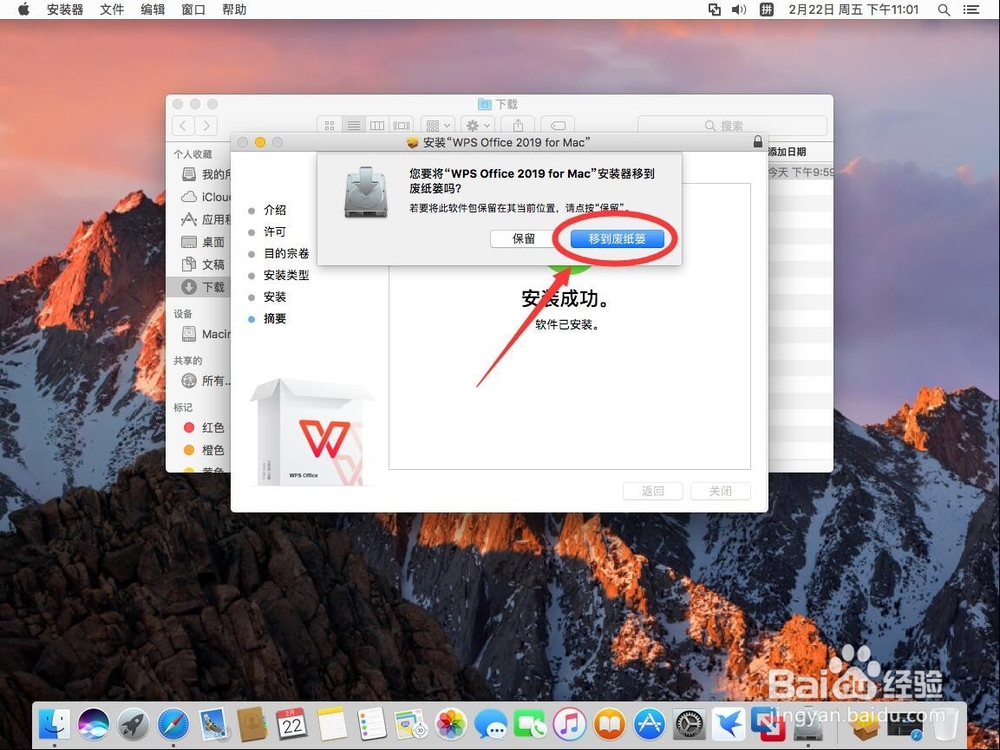Screen dimensions: 1000x750
Task: Open Safari from the Dock
Action: tap(173, 724)
